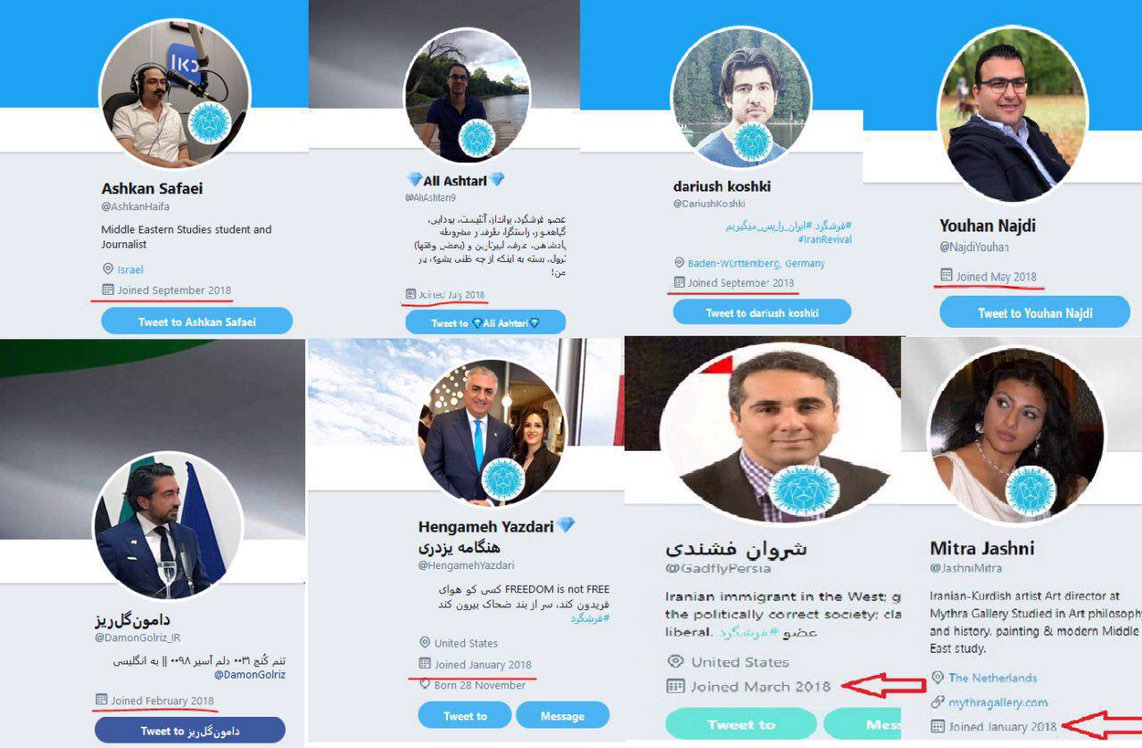Click calendar icon beside Joined May 2018
This screenshot has height=748, width=1142.
tap(946, 275)
